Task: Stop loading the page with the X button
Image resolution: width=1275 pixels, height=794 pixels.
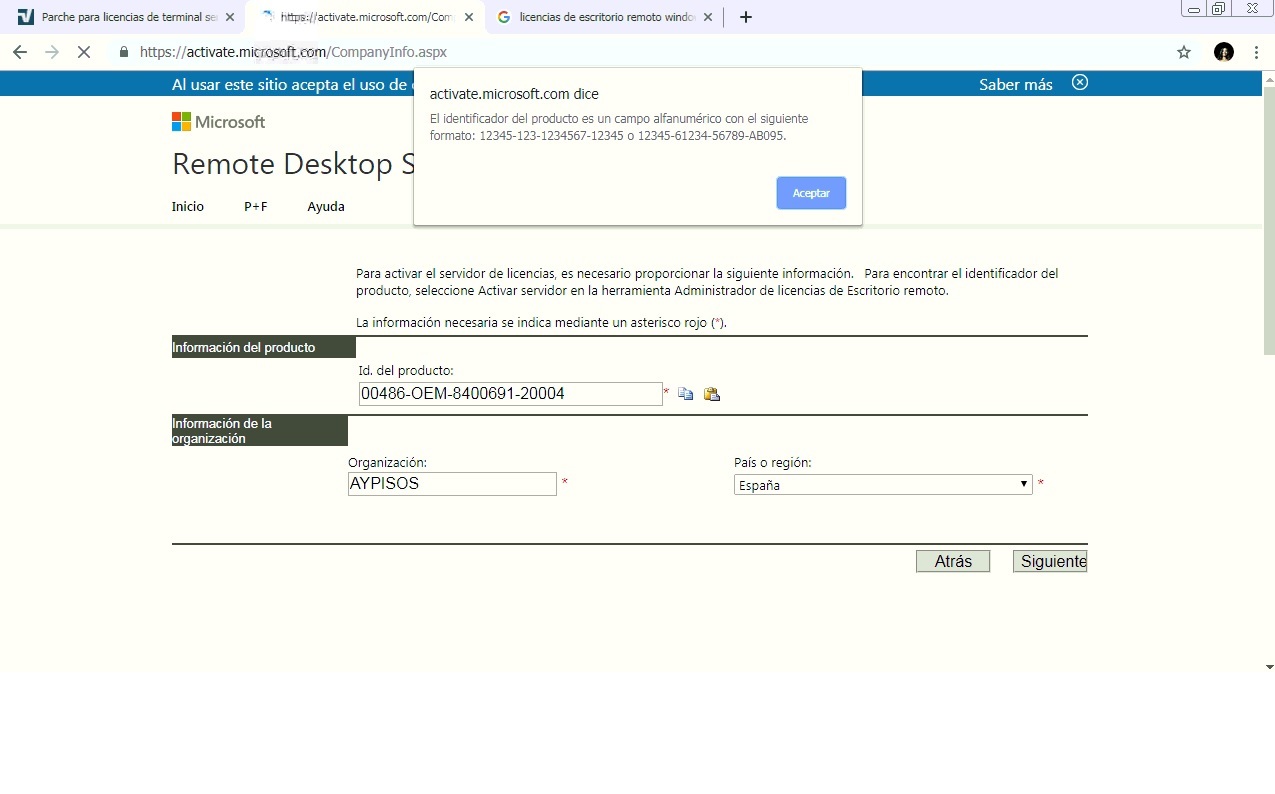Action: pyautogui.click(x=84, y=52)
